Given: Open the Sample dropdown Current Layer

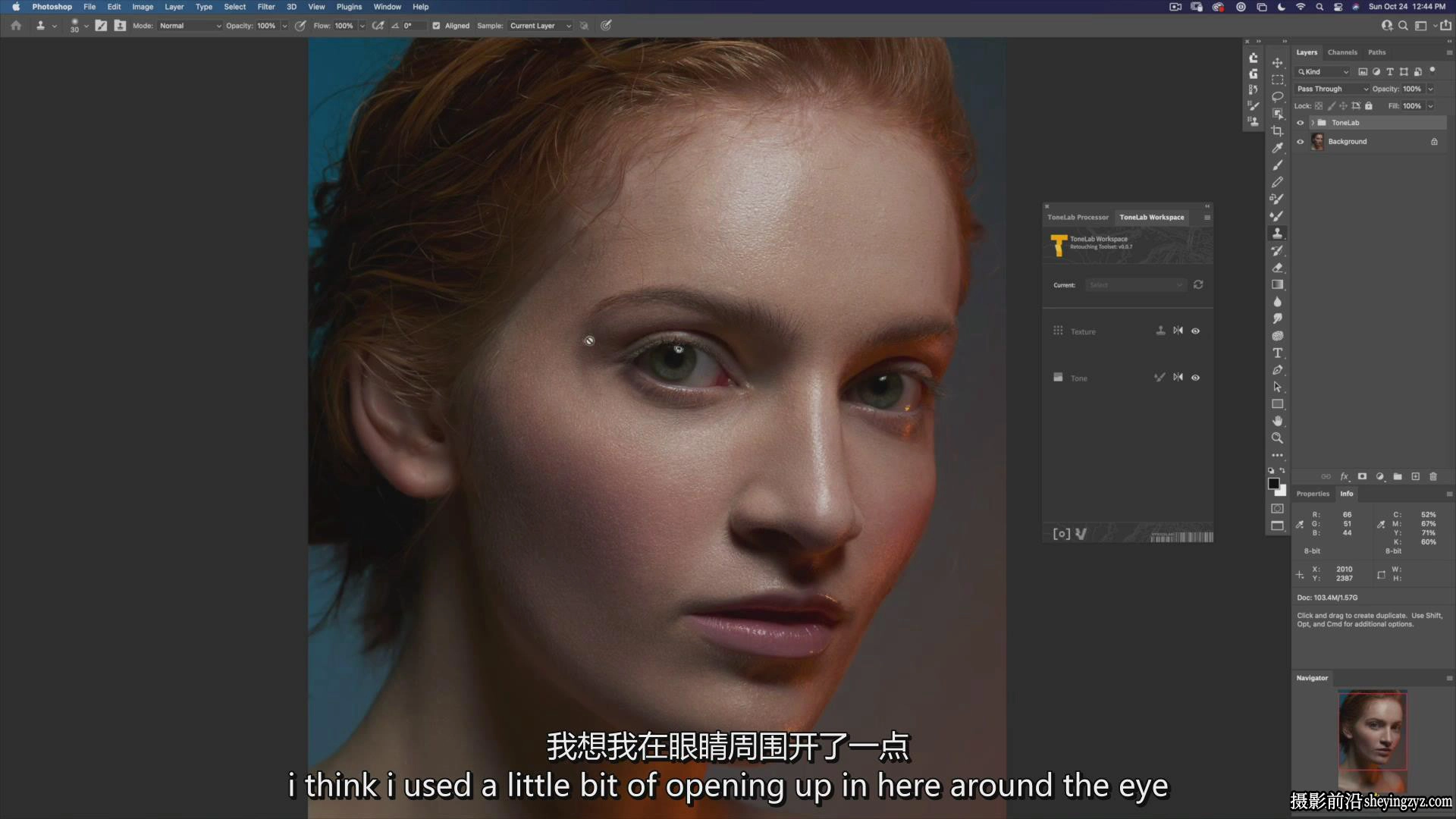Looking at the screenshot, I should pyautogui.click(x=540, y=26).
